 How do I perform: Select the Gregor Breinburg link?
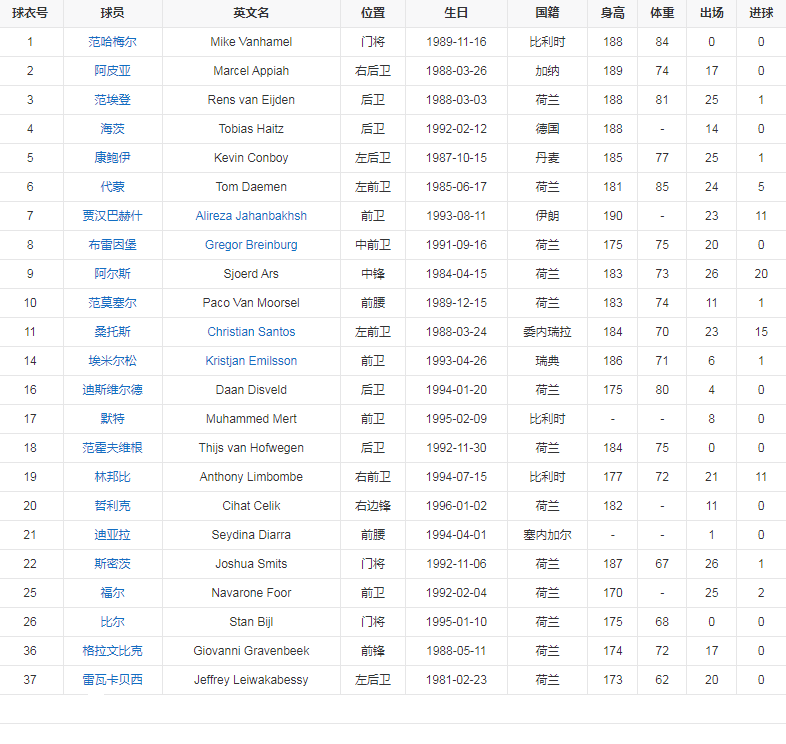click(251, 245)
